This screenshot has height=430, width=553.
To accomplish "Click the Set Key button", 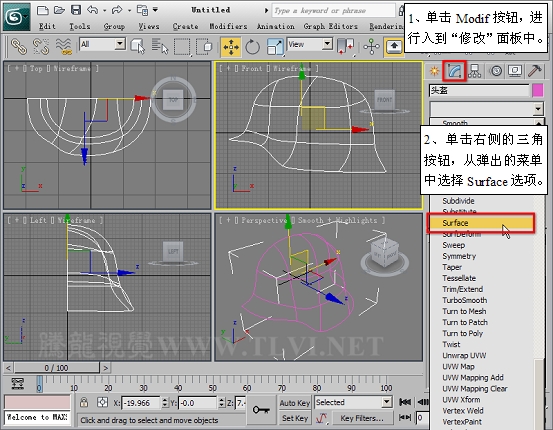I will click(x=294, y=418).
